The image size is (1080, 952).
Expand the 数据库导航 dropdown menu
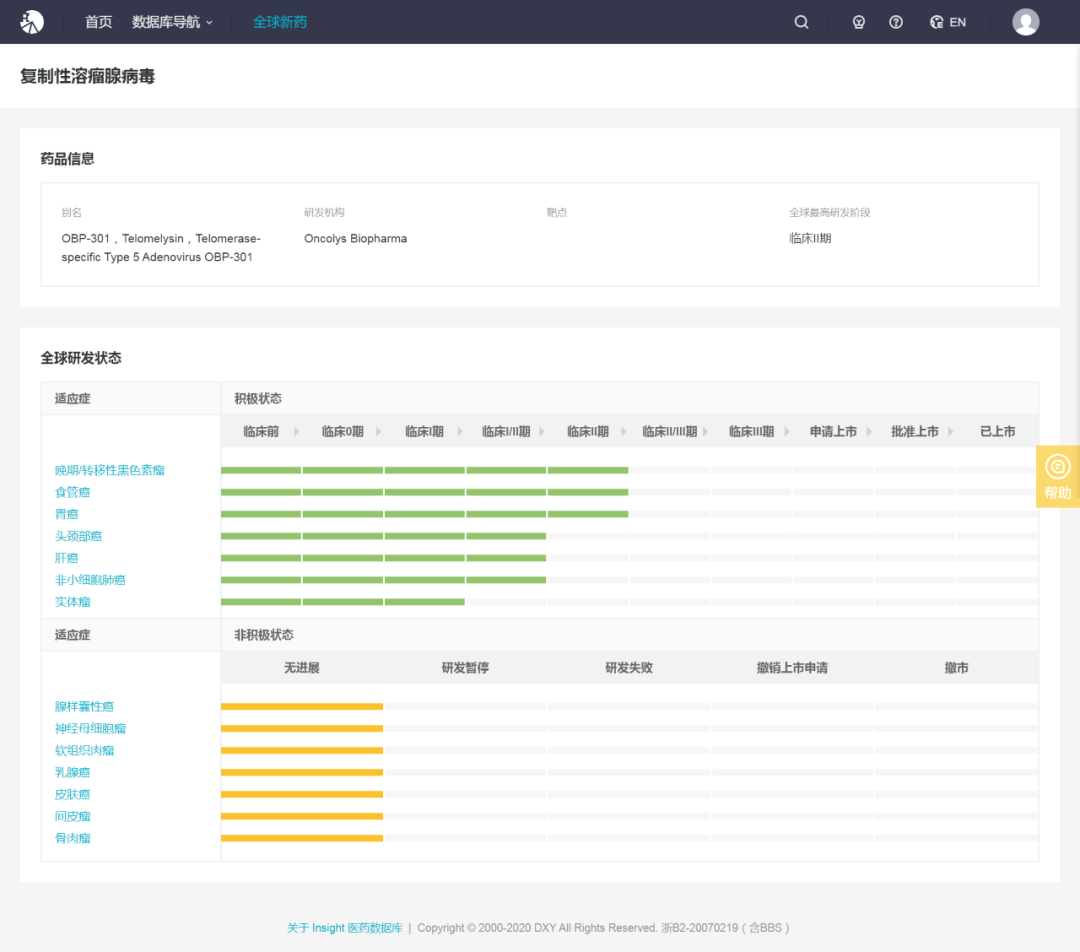click(x=172, y=22)
